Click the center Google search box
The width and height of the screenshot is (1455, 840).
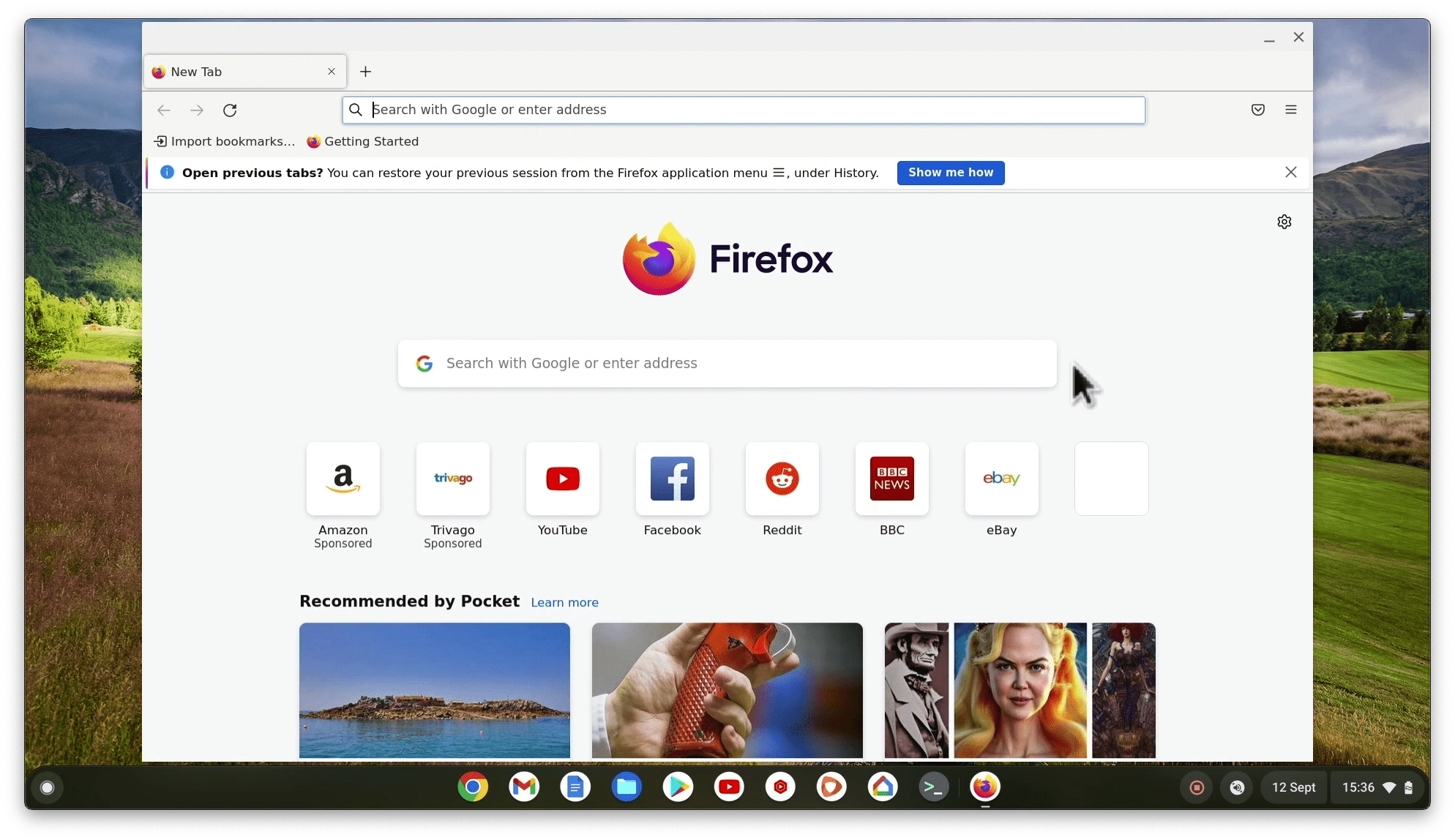[x=727, y=363]
